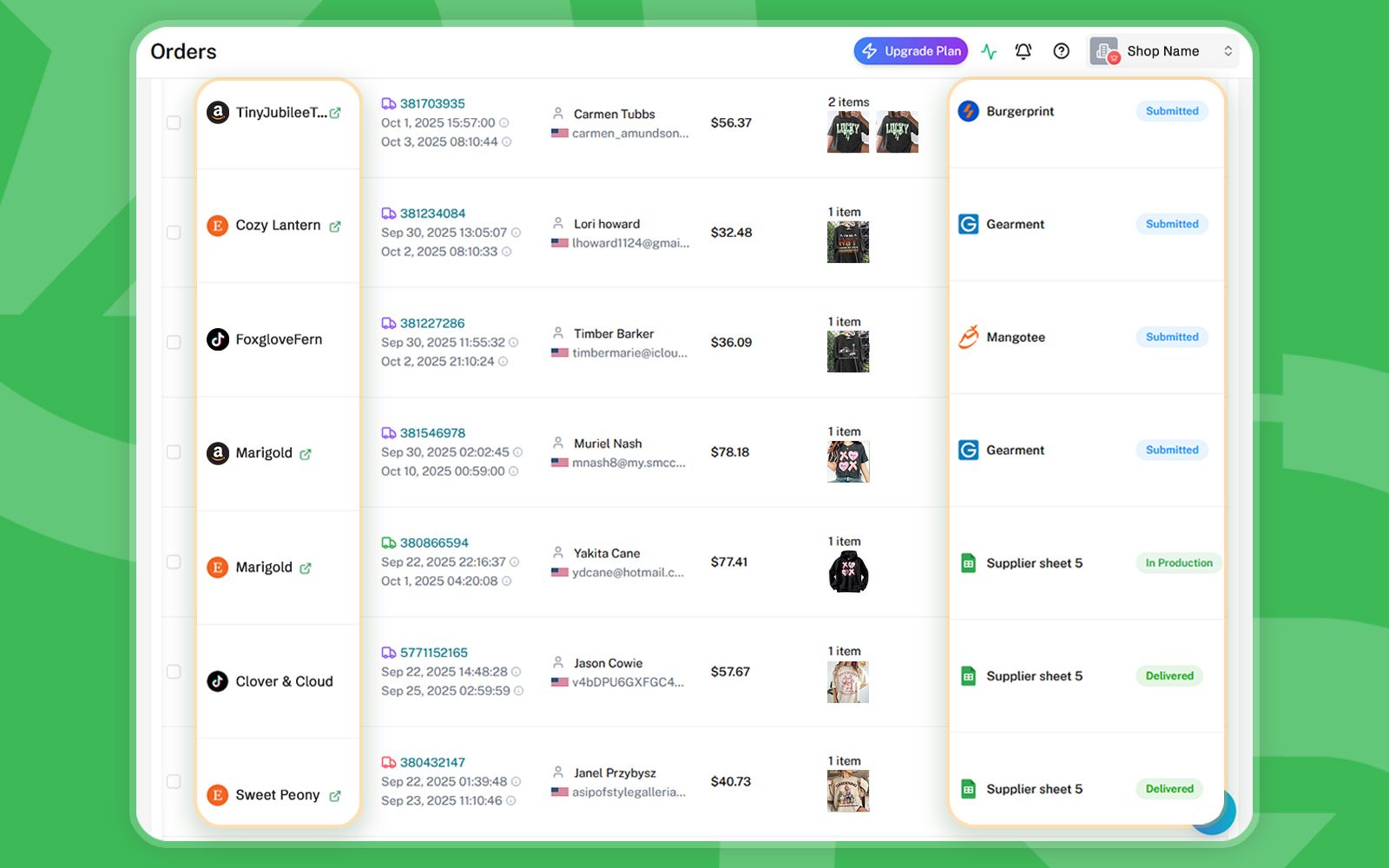Screen dimensions: 1389x868
Task: Open external link icon beside Cozy Lantern
Action: click(x=335, y=227)
